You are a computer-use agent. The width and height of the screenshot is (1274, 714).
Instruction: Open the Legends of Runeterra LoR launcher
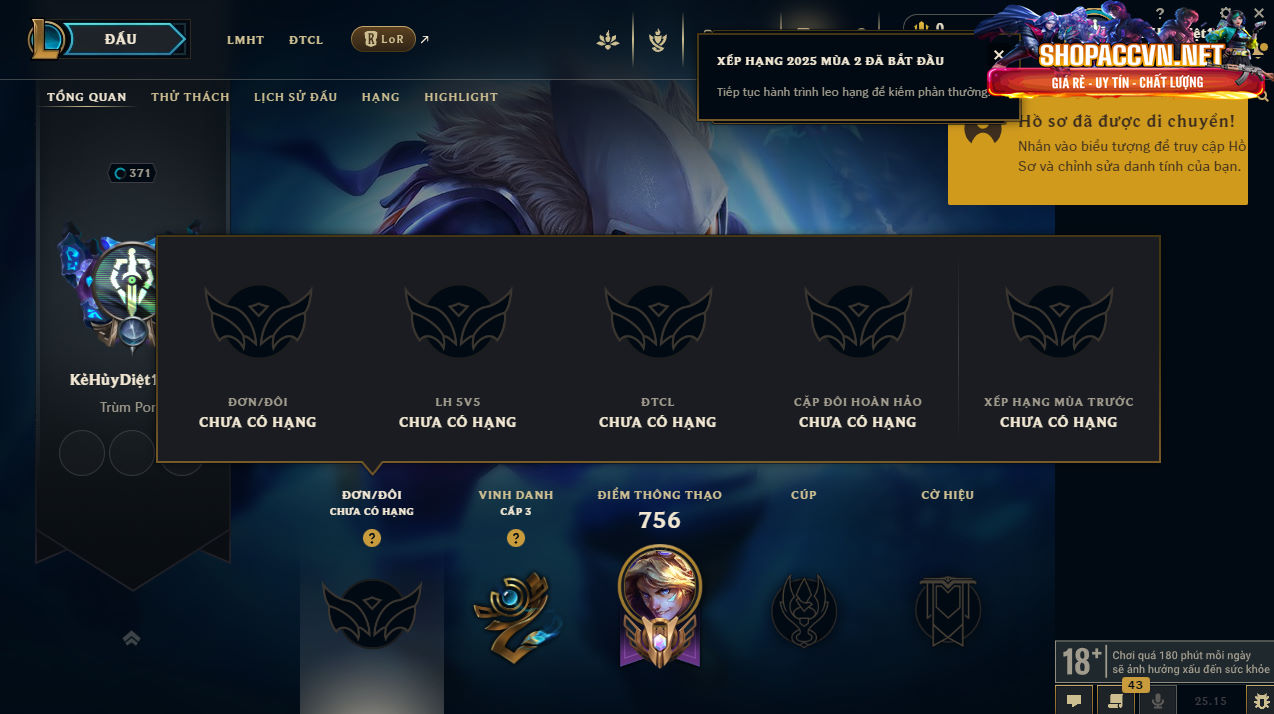click(x=383, y=40)
